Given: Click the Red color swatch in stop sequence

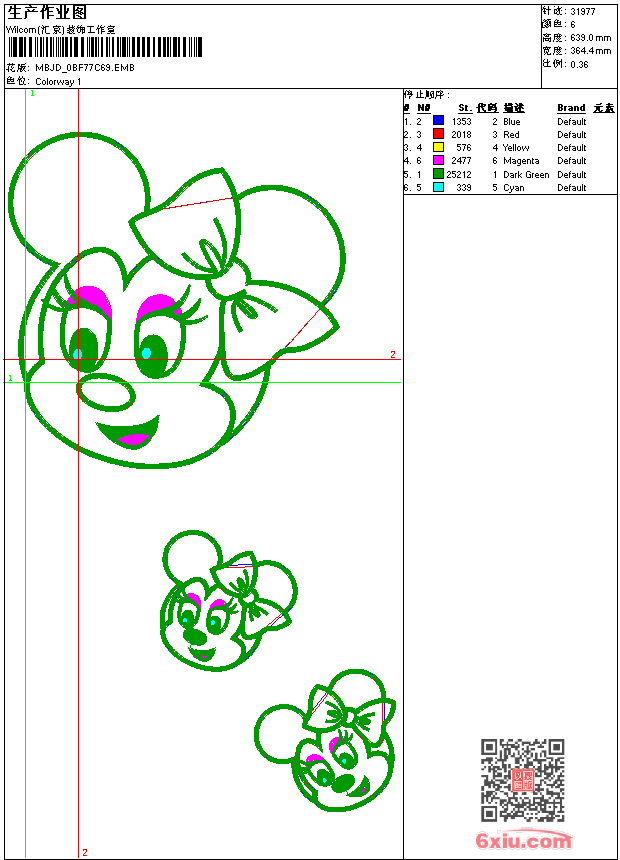Looking at the screenshot, I should coord(438,134).
